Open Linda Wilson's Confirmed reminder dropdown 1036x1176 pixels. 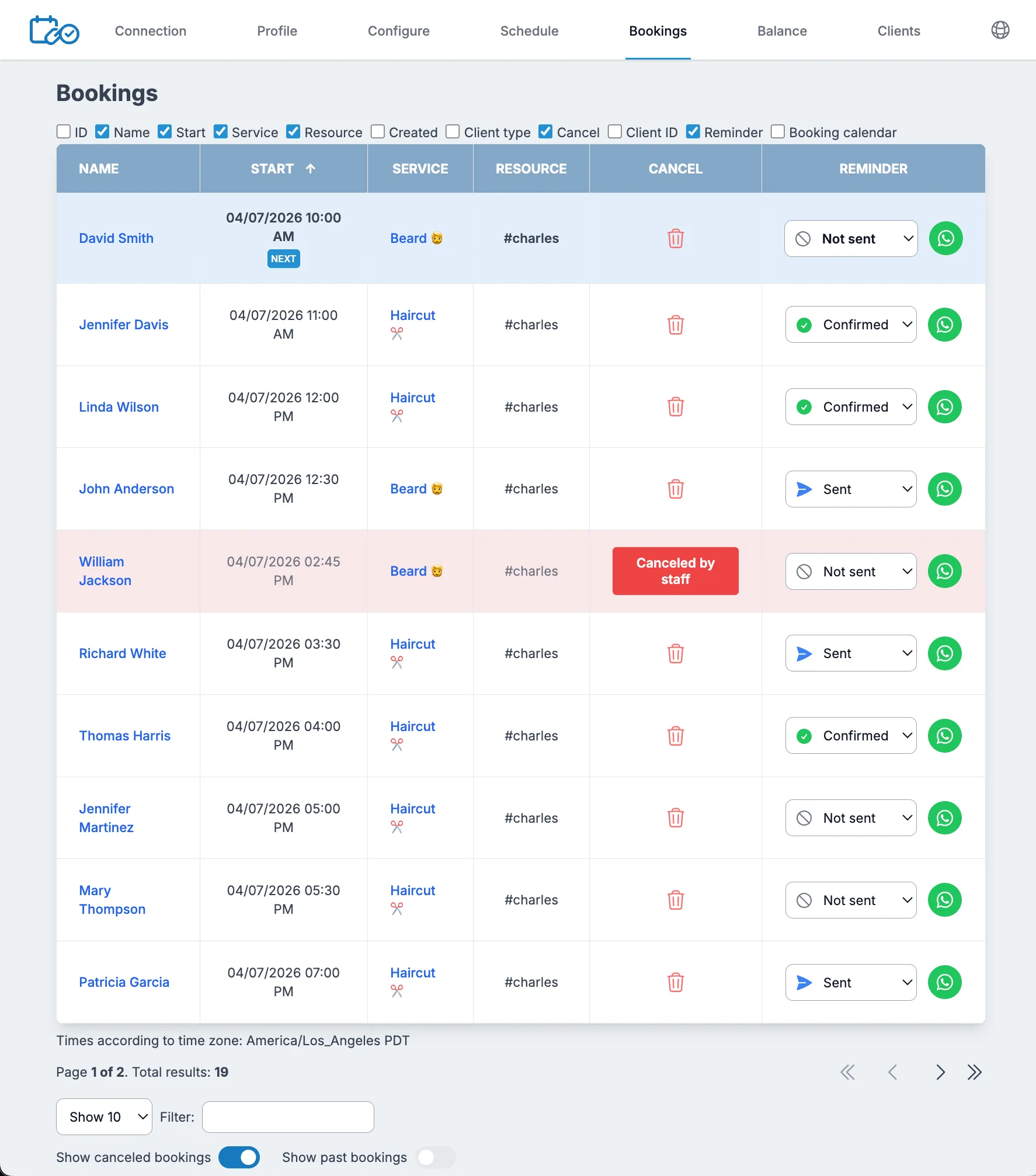coord(851,407)
